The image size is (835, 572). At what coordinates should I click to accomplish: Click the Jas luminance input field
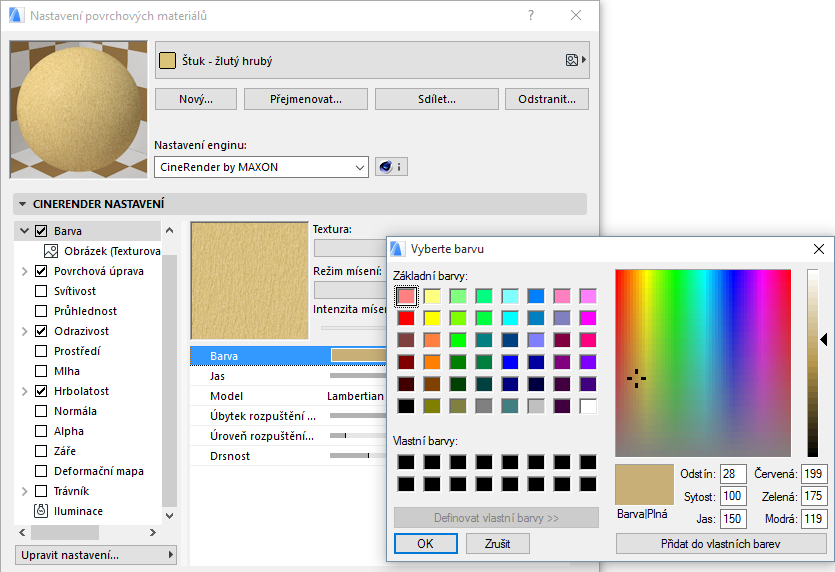[733, 519]
